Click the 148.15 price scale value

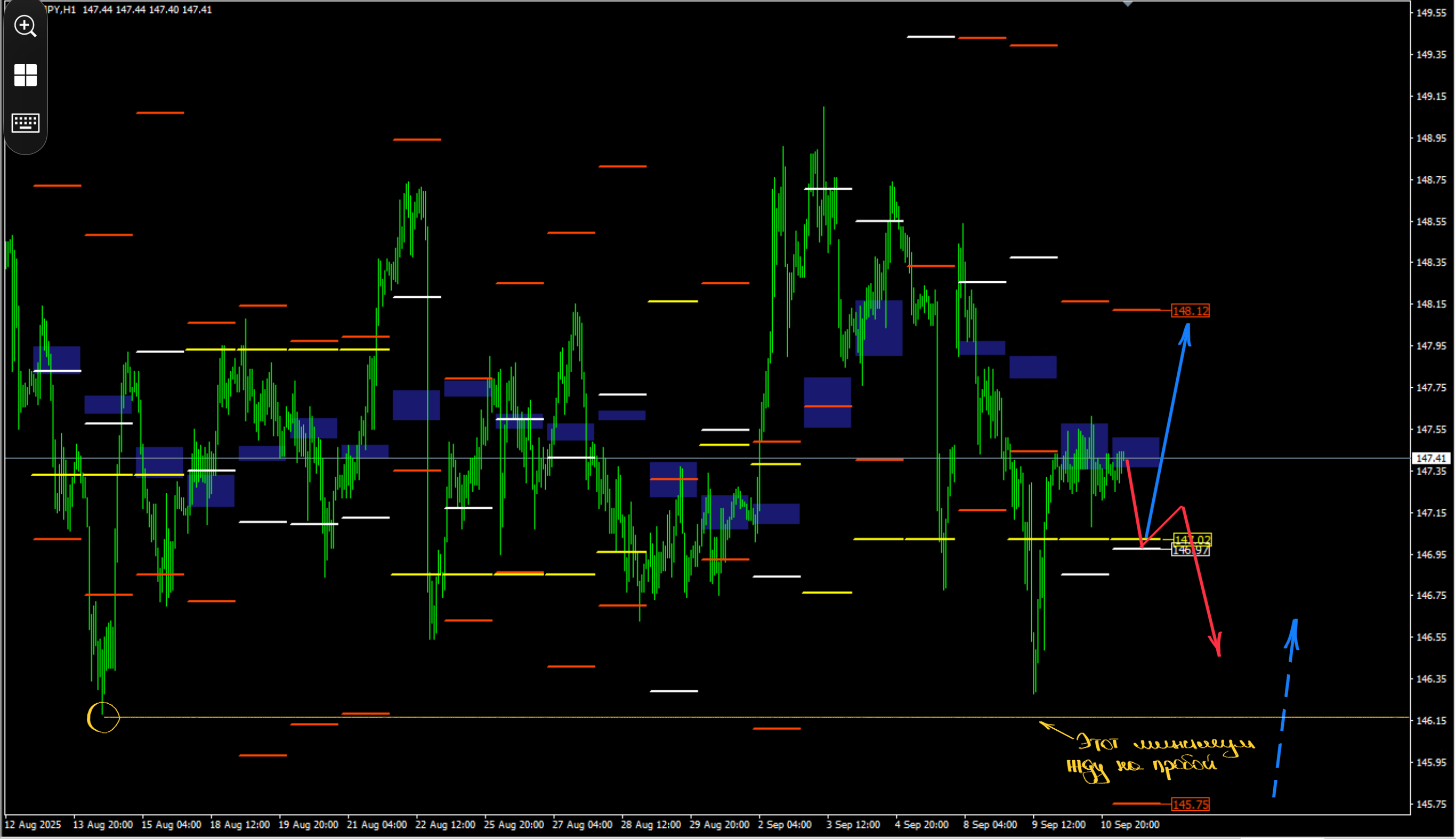(x=1431, y=304)
